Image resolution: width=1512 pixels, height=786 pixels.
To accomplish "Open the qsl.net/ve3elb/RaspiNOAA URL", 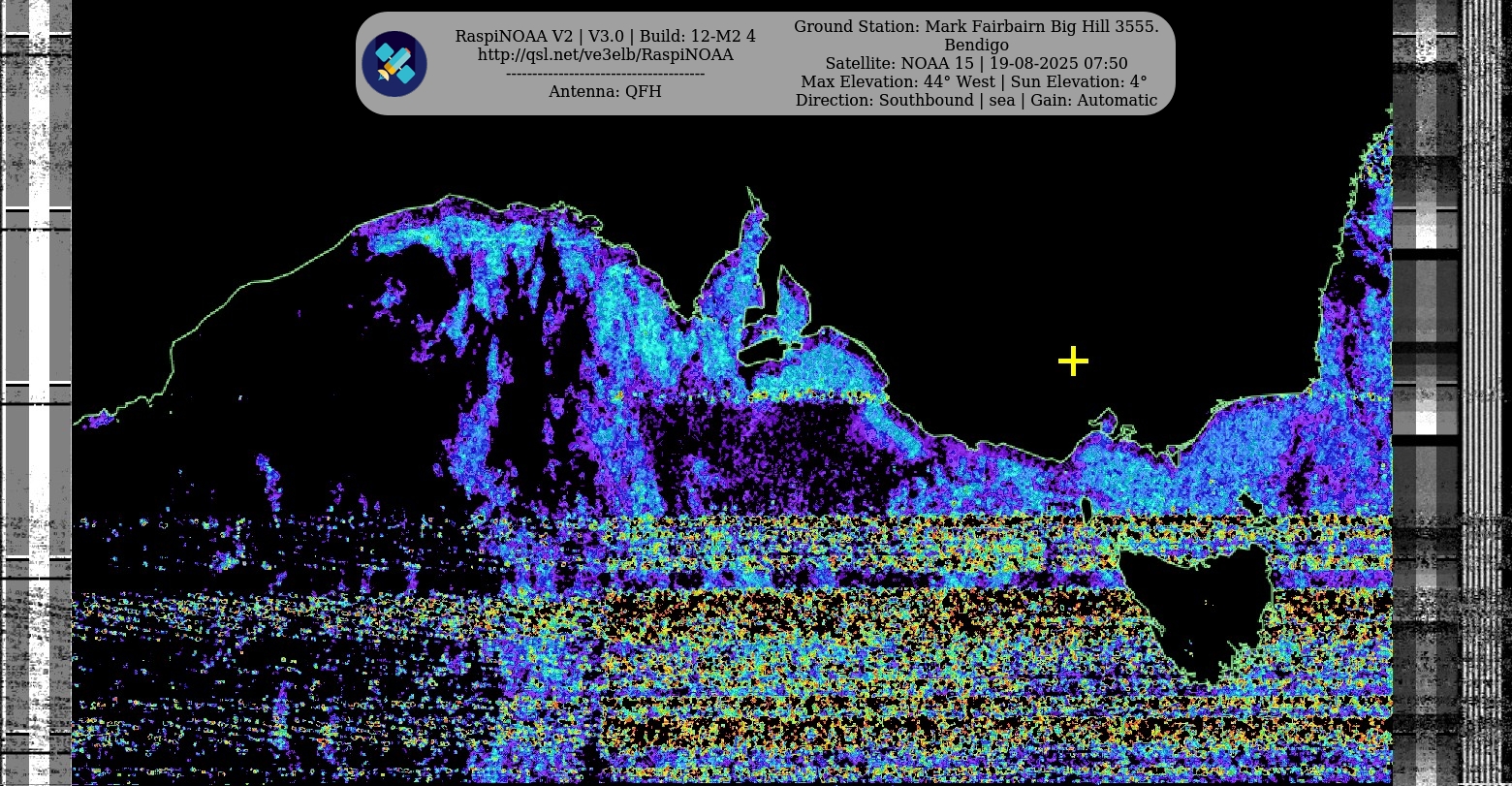I will point(605,54).
